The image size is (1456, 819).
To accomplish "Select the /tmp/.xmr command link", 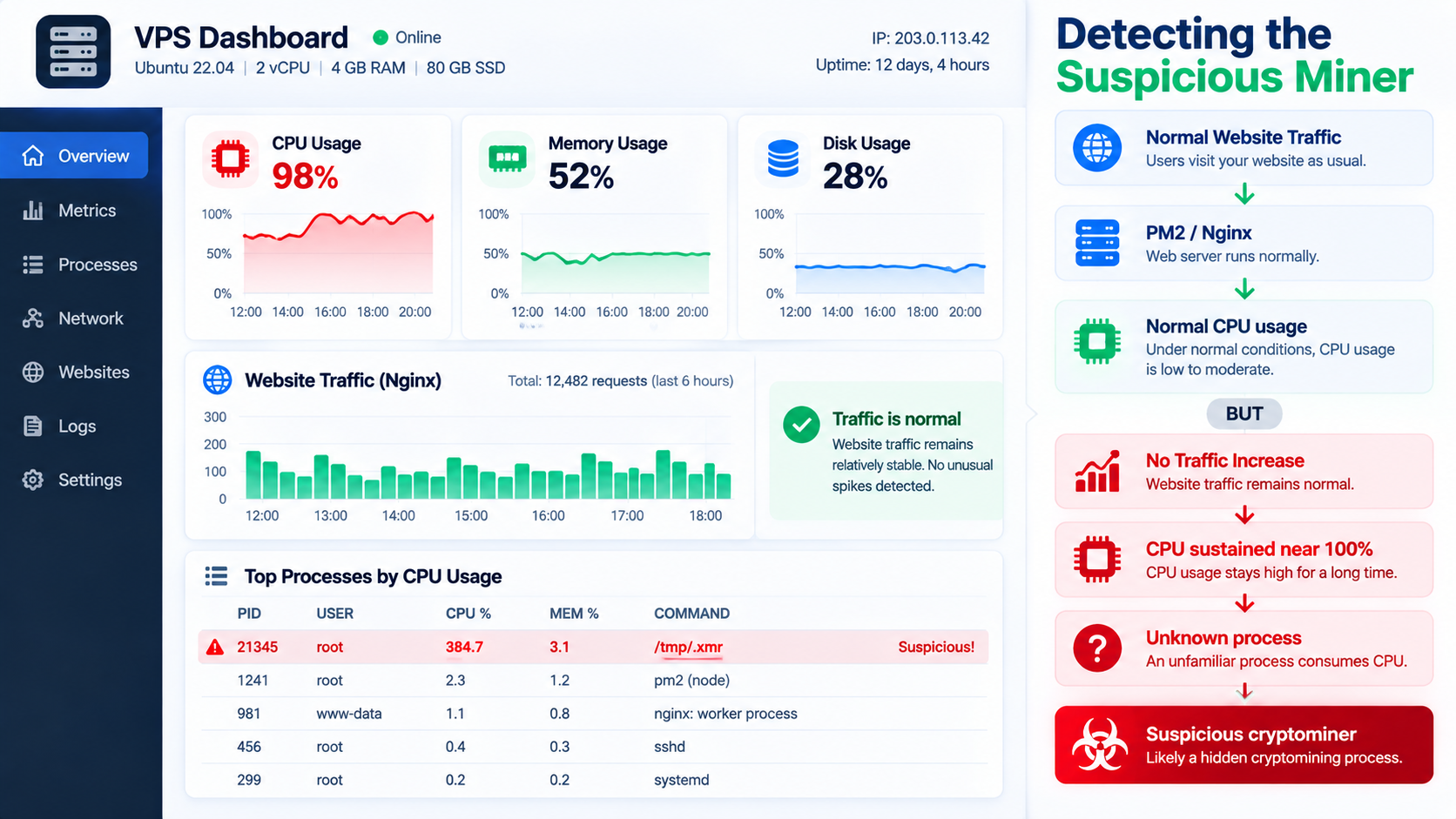I will (x=688, y=648).
